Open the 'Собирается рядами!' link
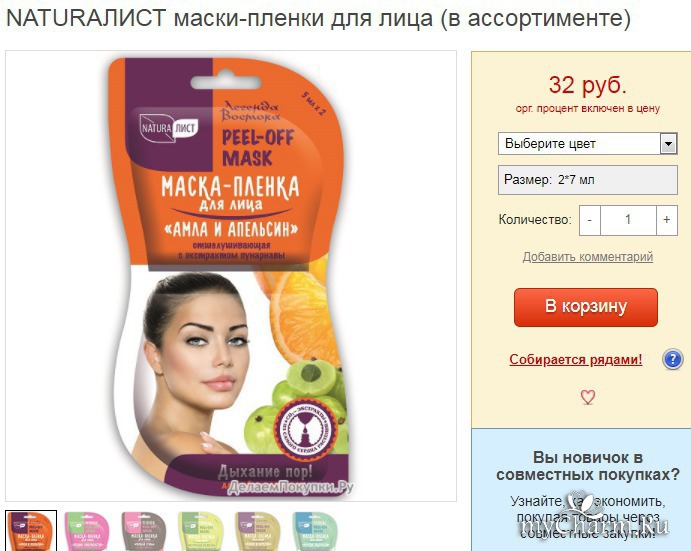The image size is (691, 551). (576, 359)
